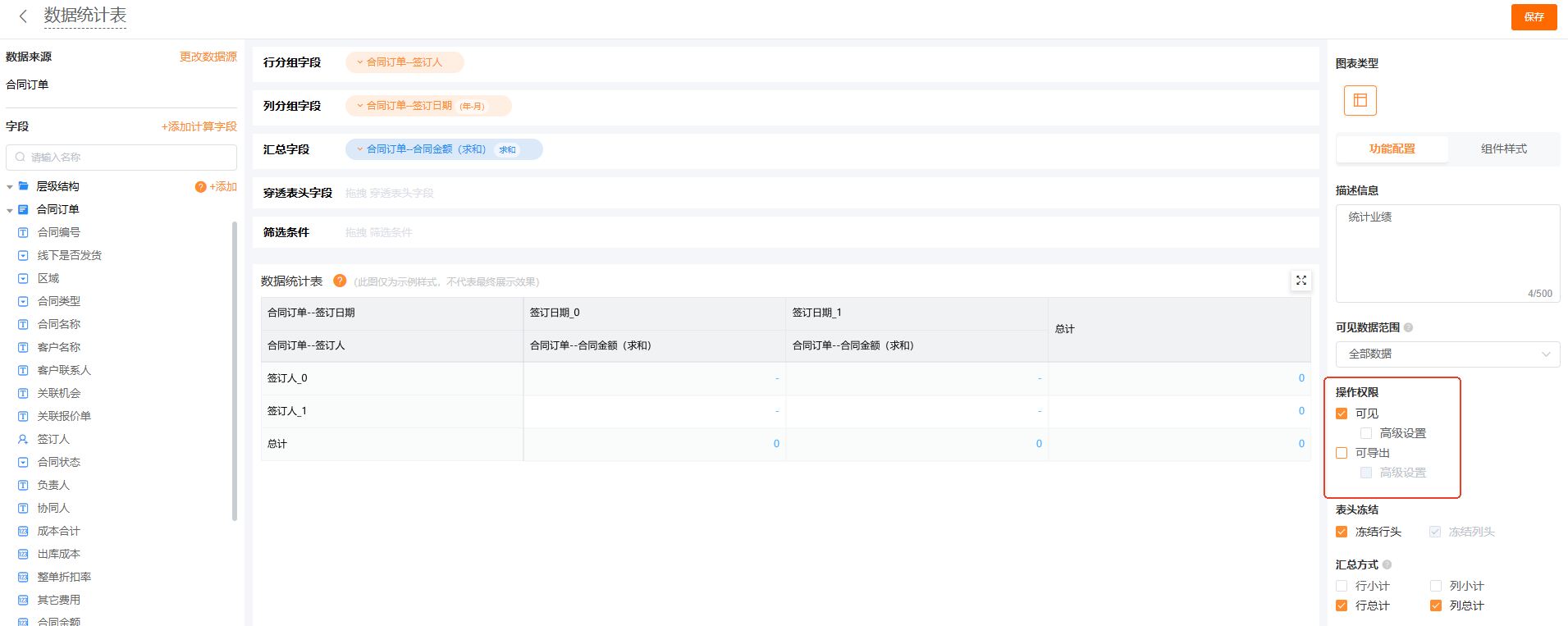The image size is (1568, 626).
Task: Click the 保存 button
Action: (1534, 16)
